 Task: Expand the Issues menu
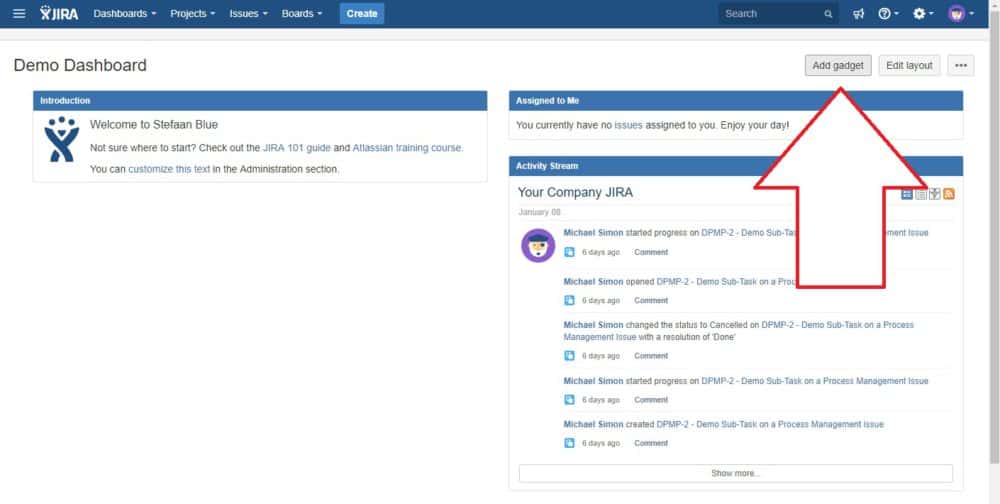[249, 13]
